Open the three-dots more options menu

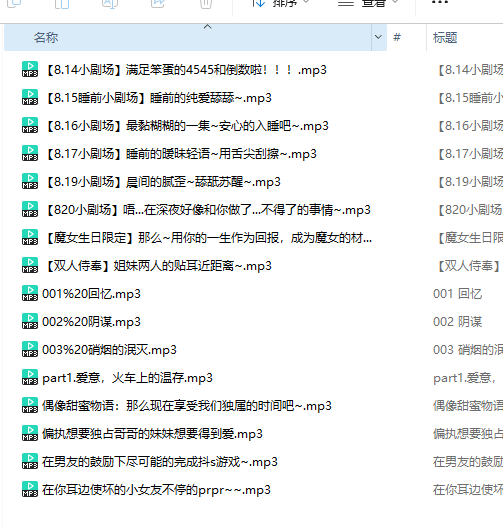(x=440, y=2)
